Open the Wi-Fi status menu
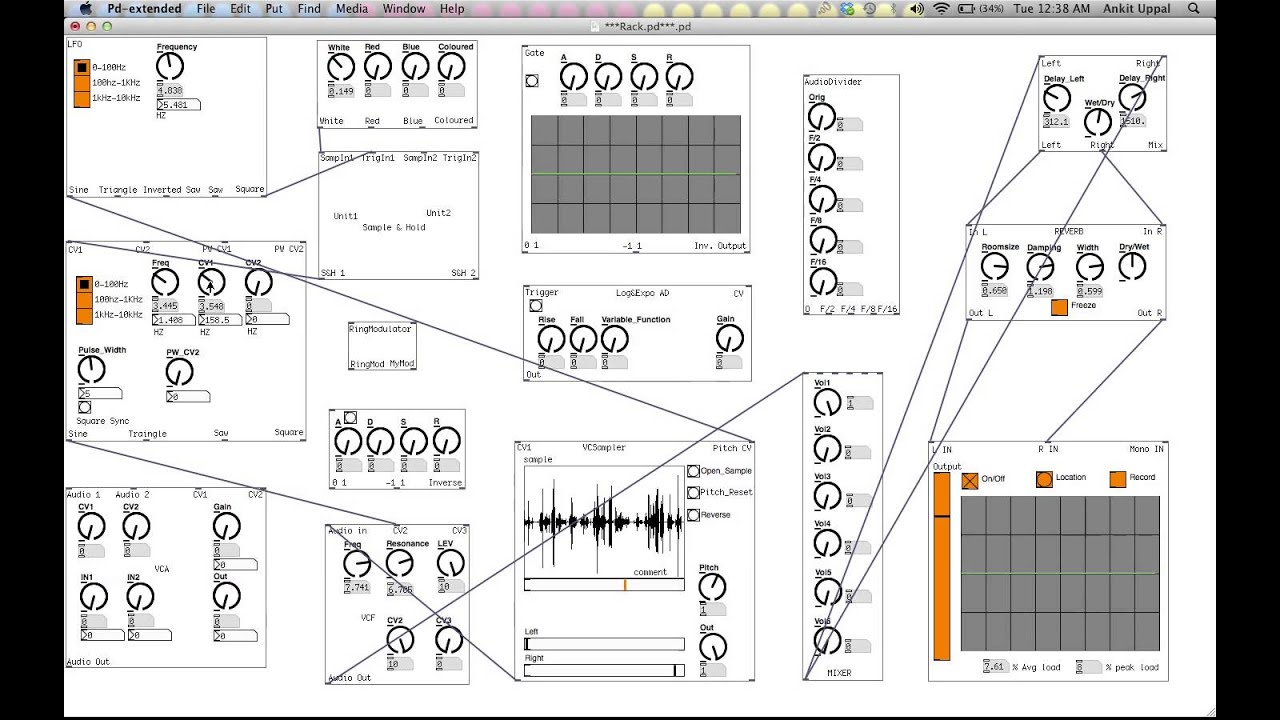The image size is (1280, 720). [x=941, y=9]
